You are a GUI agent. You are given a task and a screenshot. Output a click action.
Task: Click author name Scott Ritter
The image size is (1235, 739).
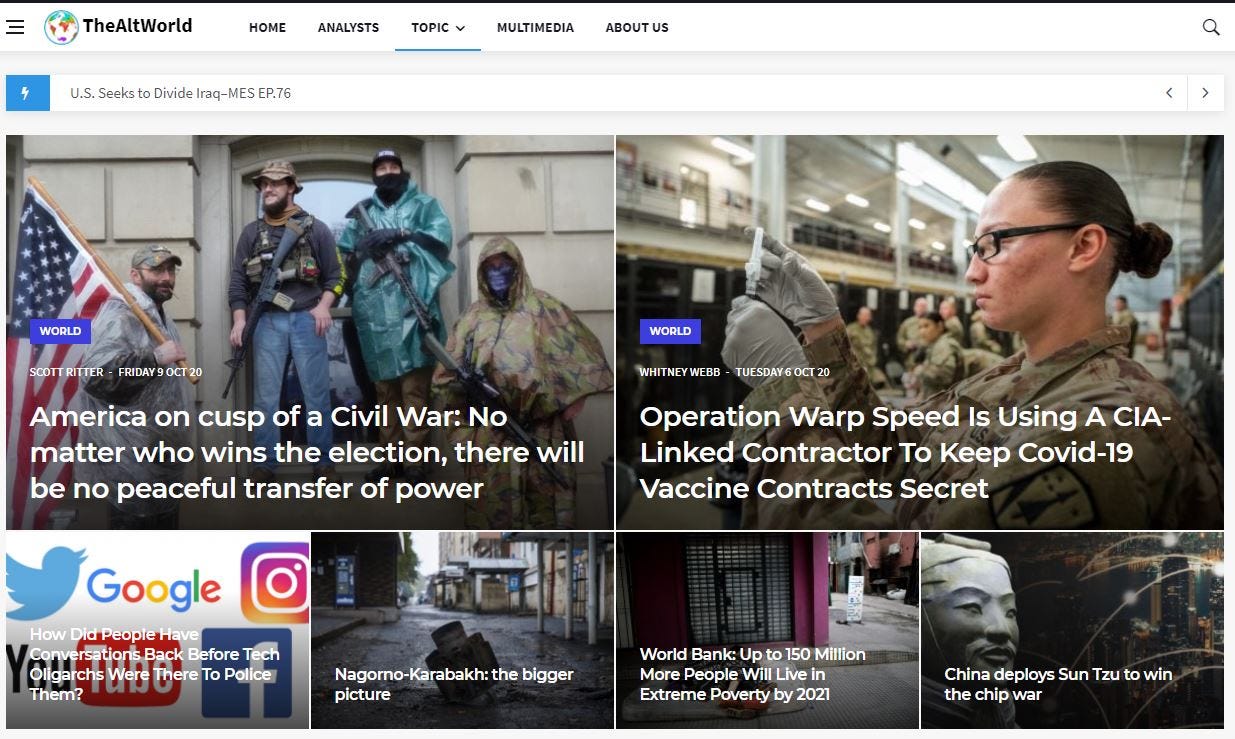[x=67, y=372]
